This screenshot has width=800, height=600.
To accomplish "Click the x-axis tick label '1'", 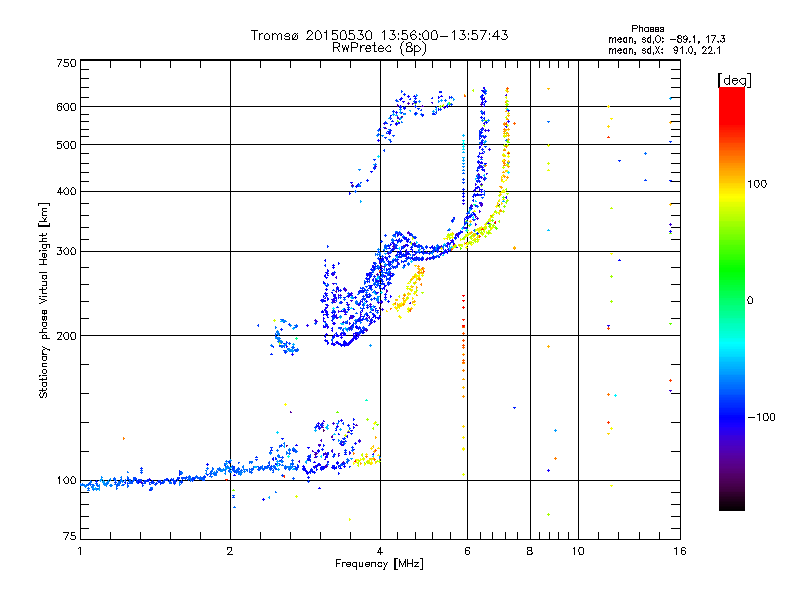I will pyautogui.click(x=80, y=551).
